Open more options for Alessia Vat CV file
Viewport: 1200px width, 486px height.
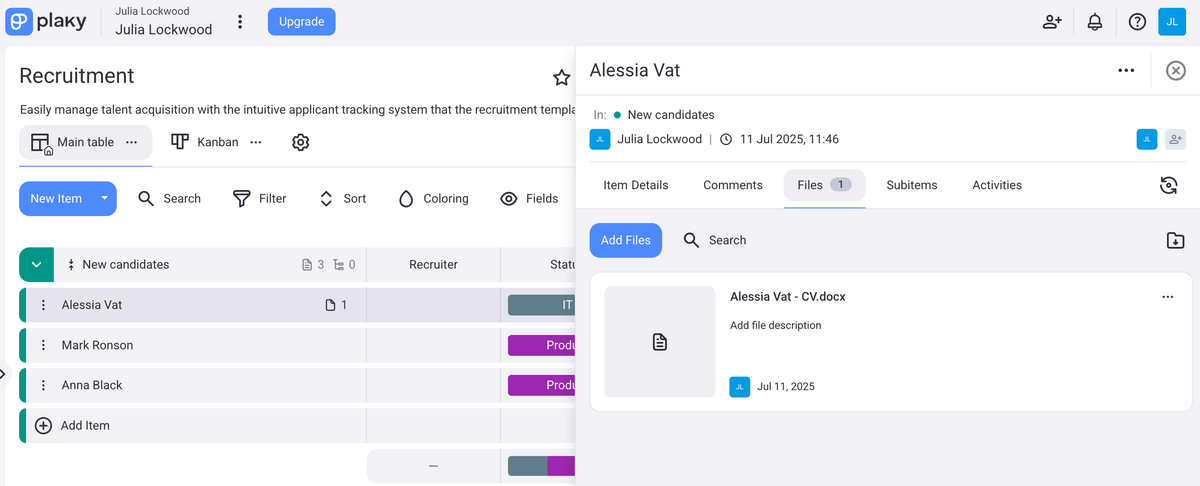pos(1167,297)
